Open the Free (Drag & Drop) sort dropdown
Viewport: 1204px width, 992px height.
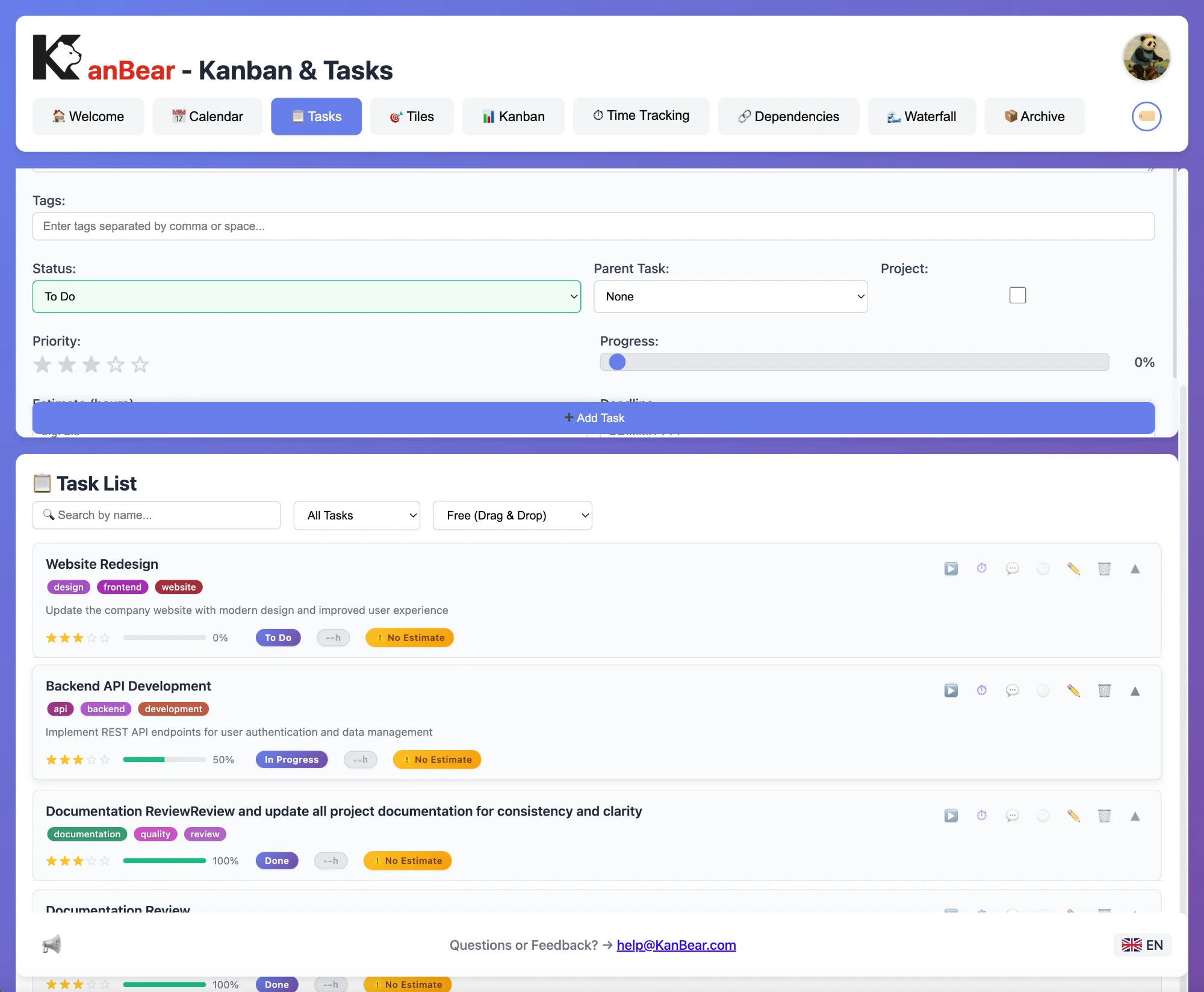(x=512, y=515)
